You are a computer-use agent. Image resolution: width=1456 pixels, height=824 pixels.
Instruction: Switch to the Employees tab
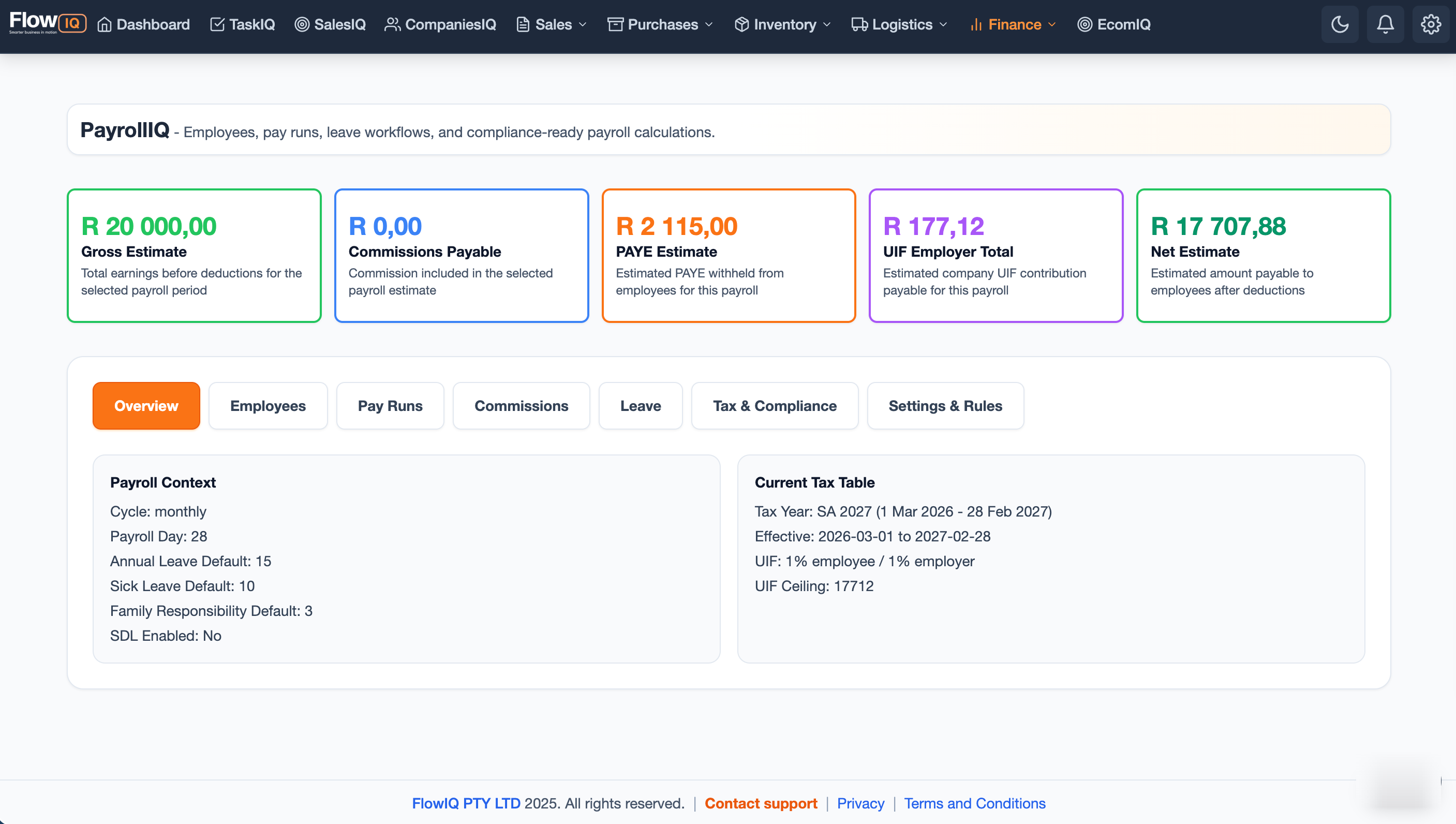(x=268, y=405)
